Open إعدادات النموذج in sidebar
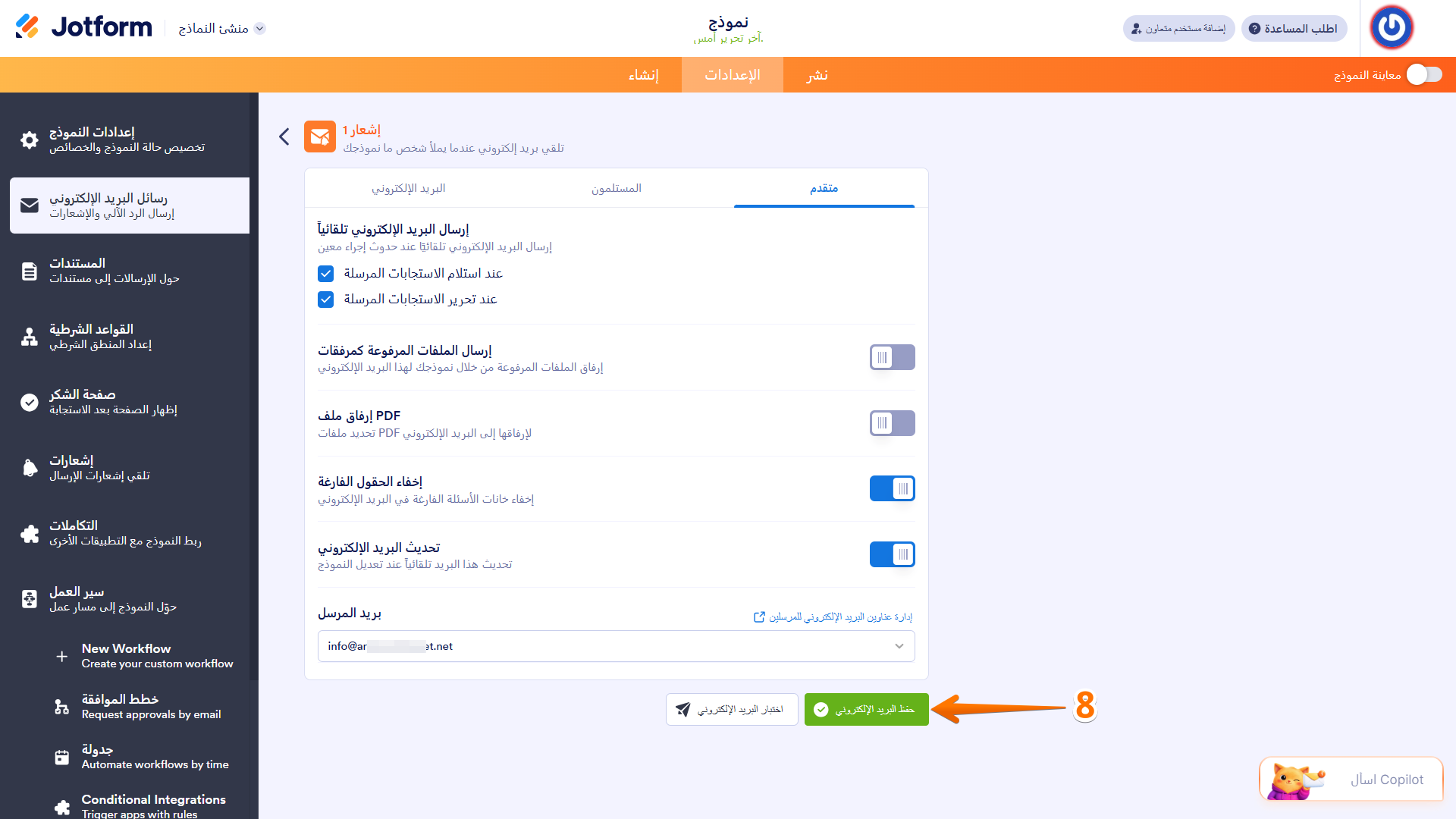 (x=129, y=140)
